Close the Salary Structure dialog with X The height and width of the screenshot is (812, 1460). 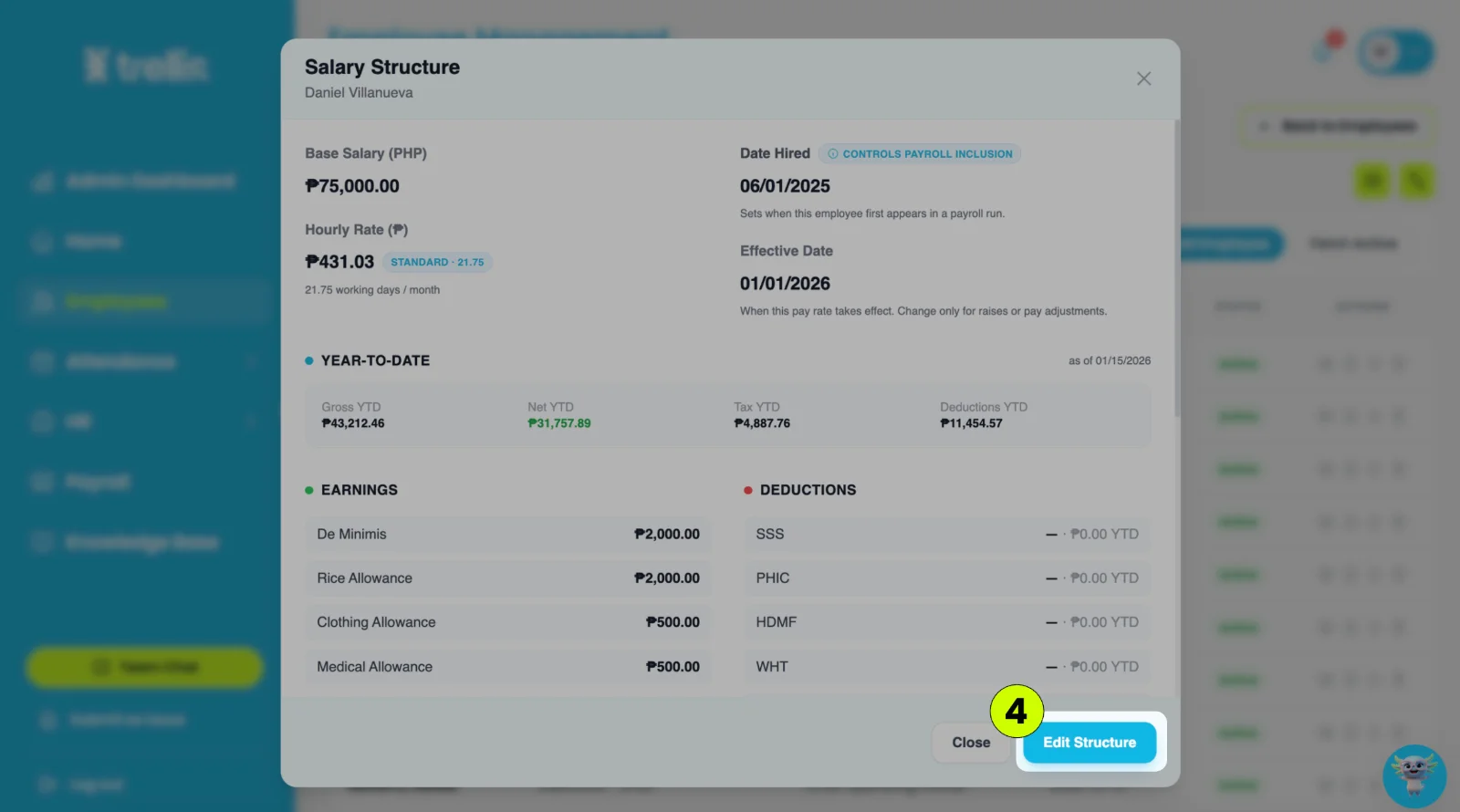coord(1143,78)
